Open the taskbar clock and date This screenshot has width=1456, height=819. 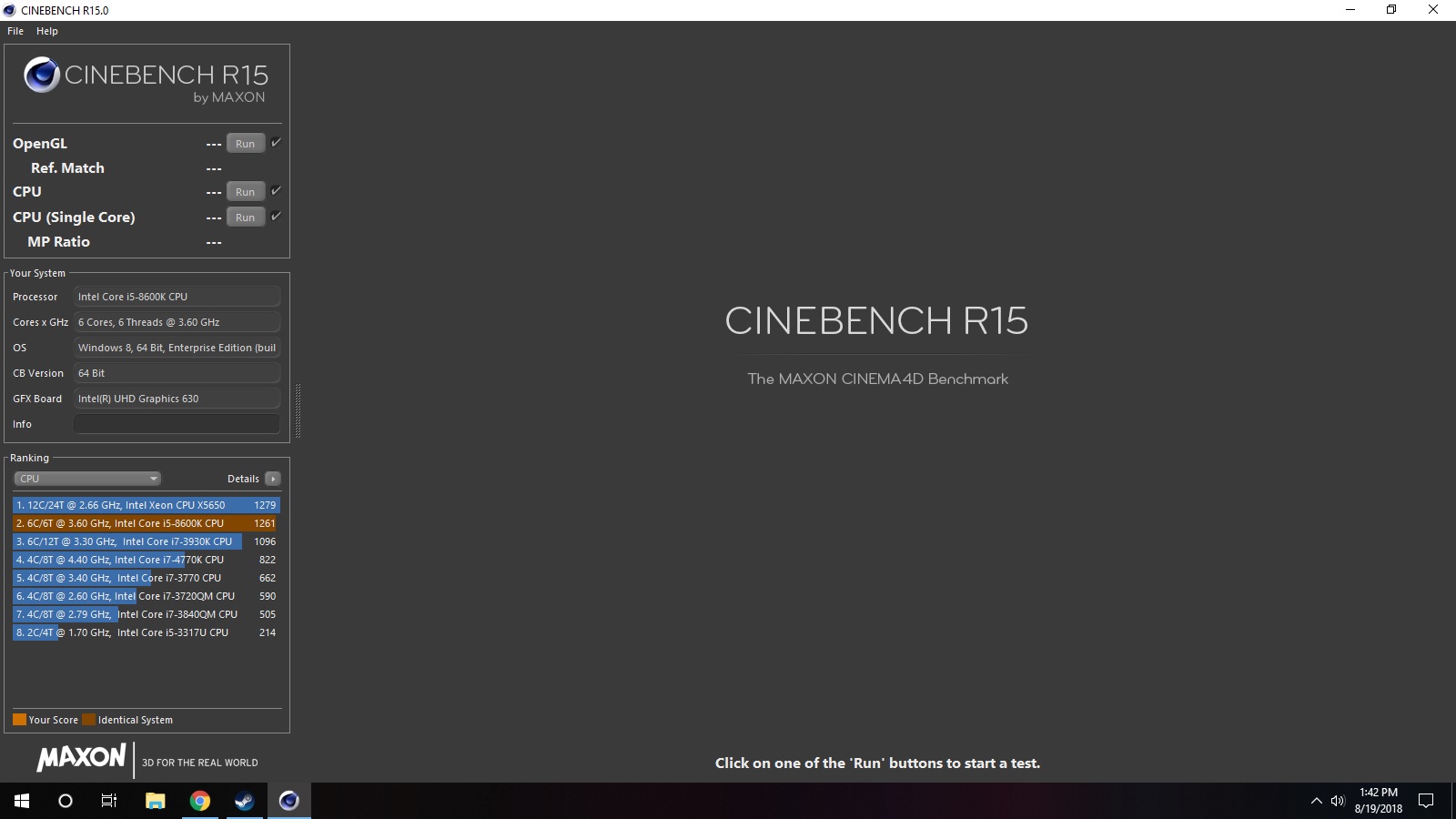[x=1378, y=801]
